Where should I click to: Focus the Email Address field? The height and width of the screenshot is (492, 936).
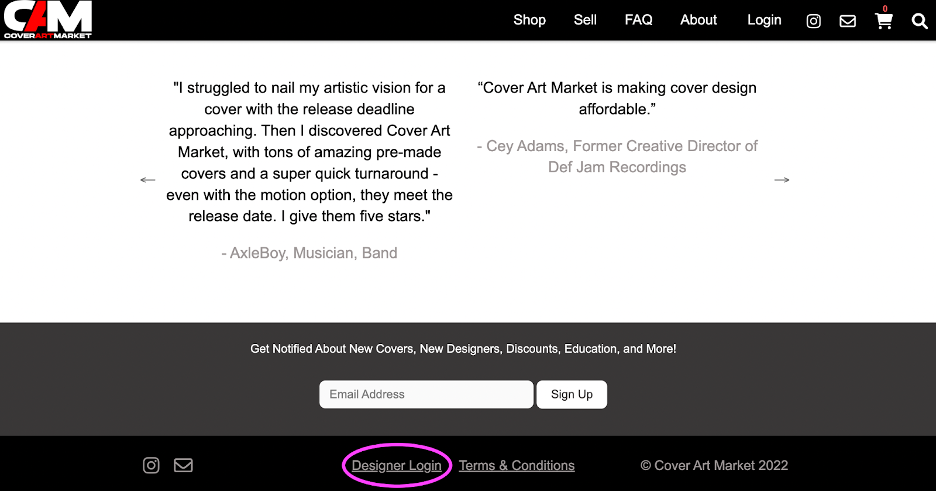point(426,394)
